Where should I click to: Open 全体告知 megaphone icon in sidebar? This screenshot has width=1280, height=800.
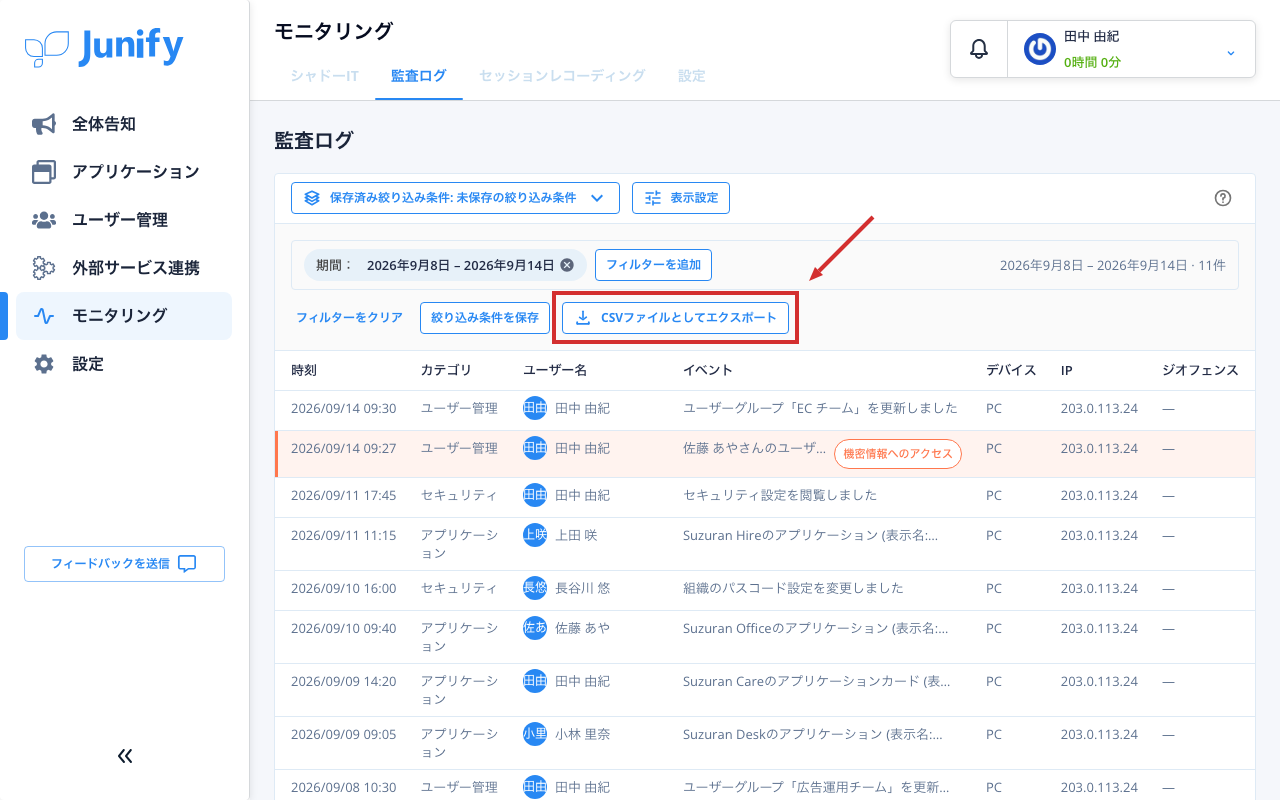pos(44,124)
